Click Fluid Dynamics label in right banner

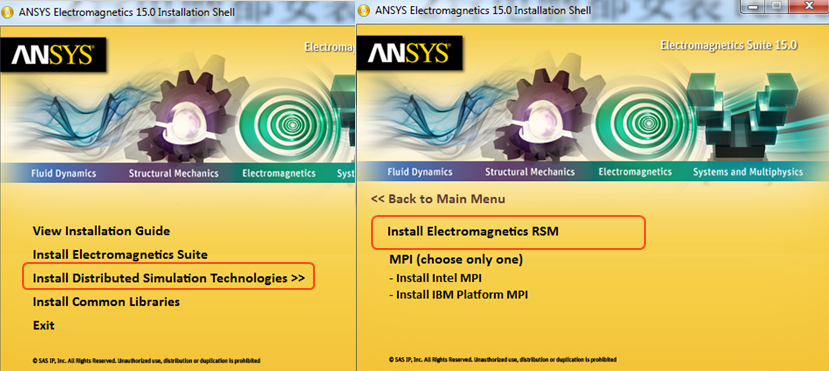point(420,172)
